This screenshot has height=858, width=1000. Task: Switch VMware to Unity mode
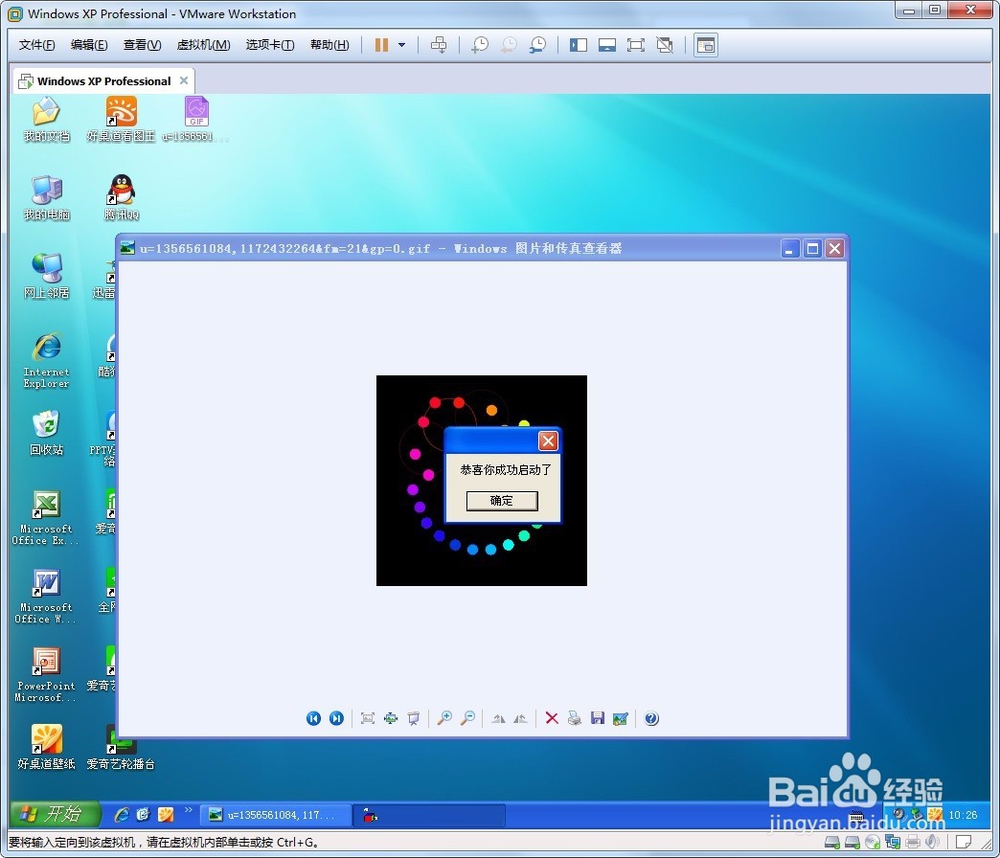665,45
